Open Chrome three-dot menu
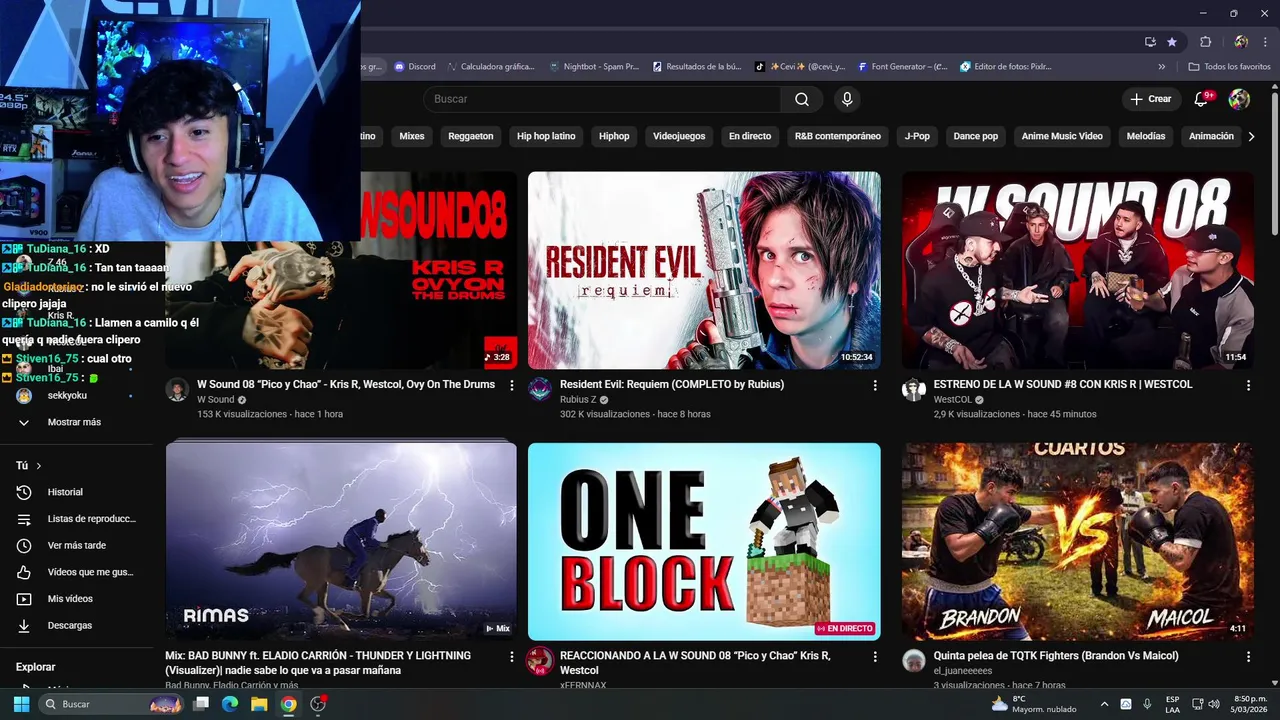The height and width of the screenshot is (720, 1280). (1266, 42)
